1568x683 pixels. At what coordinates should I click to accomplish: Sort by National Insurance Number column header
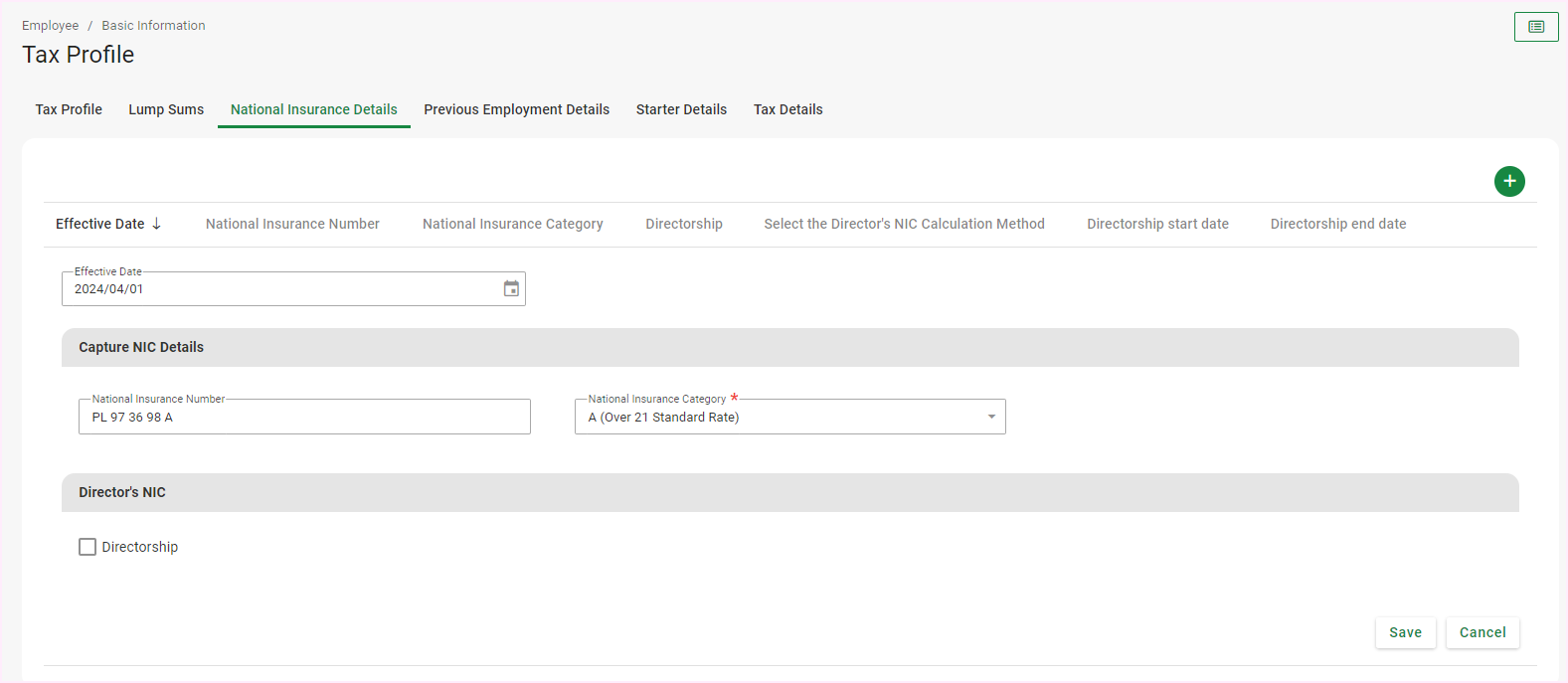(292, 224)
